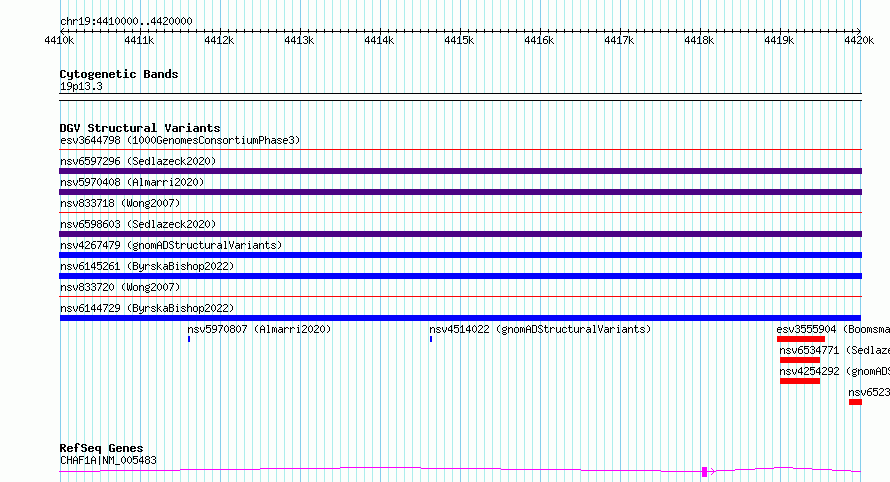Click the short red bar under nsv6523
Image resolution: width=890 pixels, height=482 pixels.
tap(855, 402)
